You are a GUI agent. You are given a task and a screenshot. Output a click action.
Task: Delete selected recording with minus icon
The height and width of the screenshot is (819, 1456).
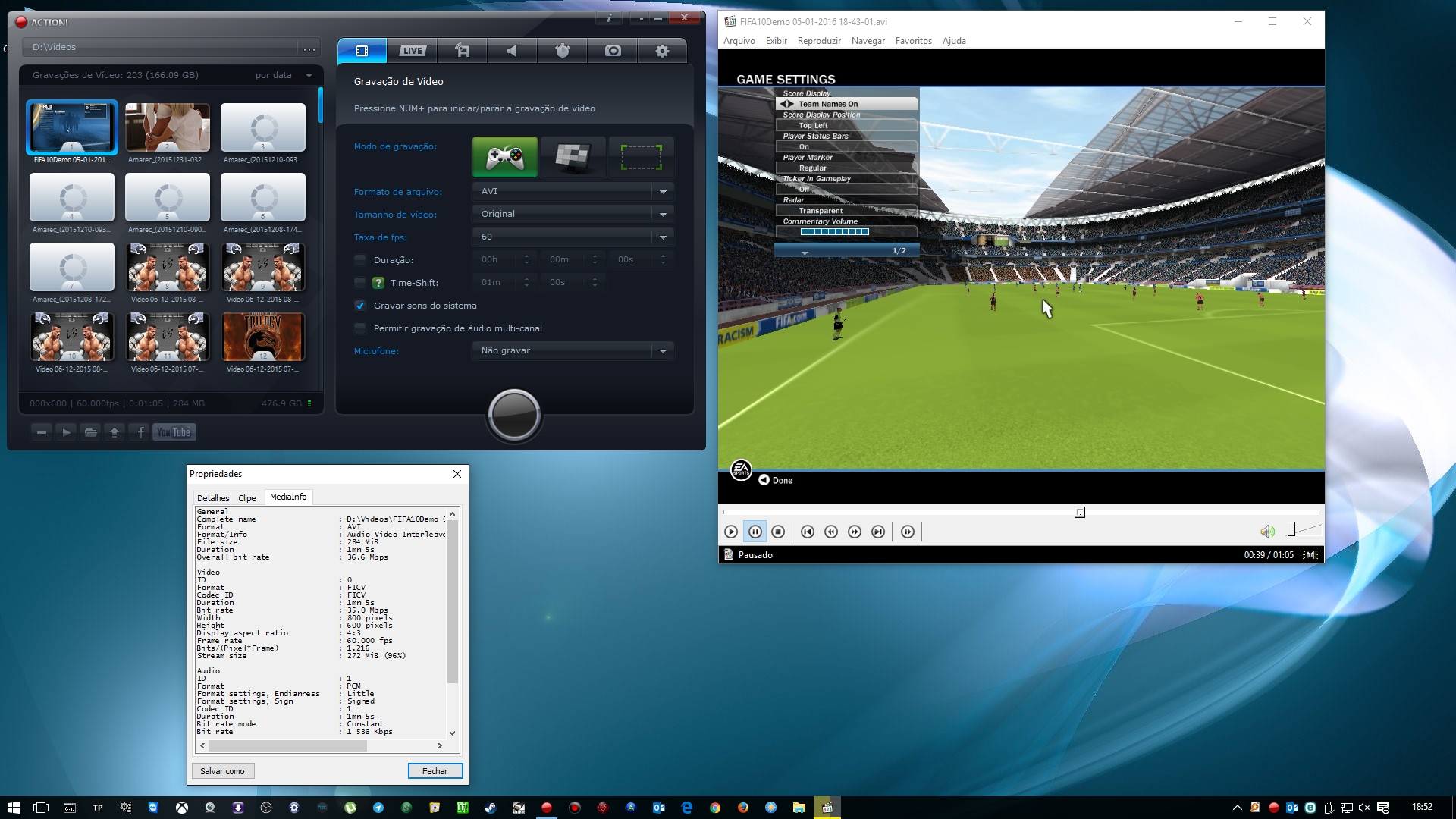(x=42, y=432)
